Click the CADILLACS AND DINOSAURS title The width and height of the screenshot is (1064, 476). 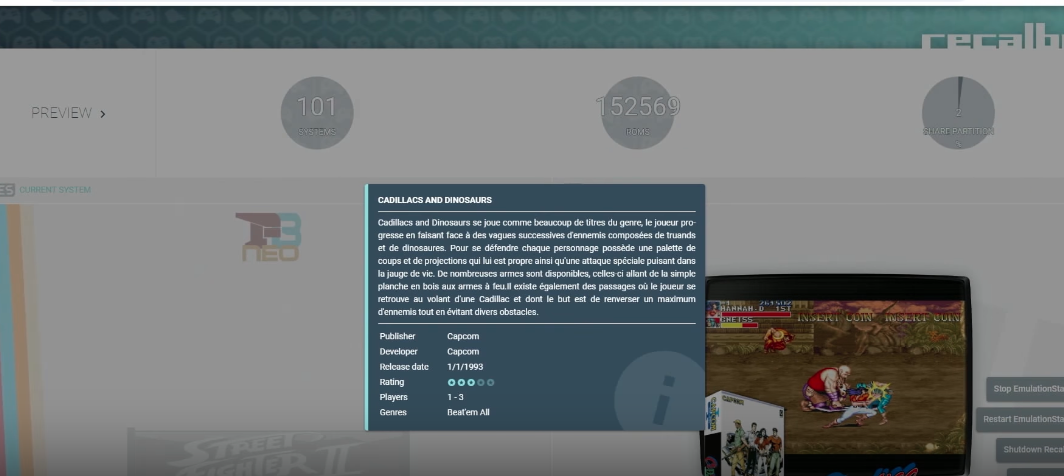pyautogui.click(x=435, y=200)
